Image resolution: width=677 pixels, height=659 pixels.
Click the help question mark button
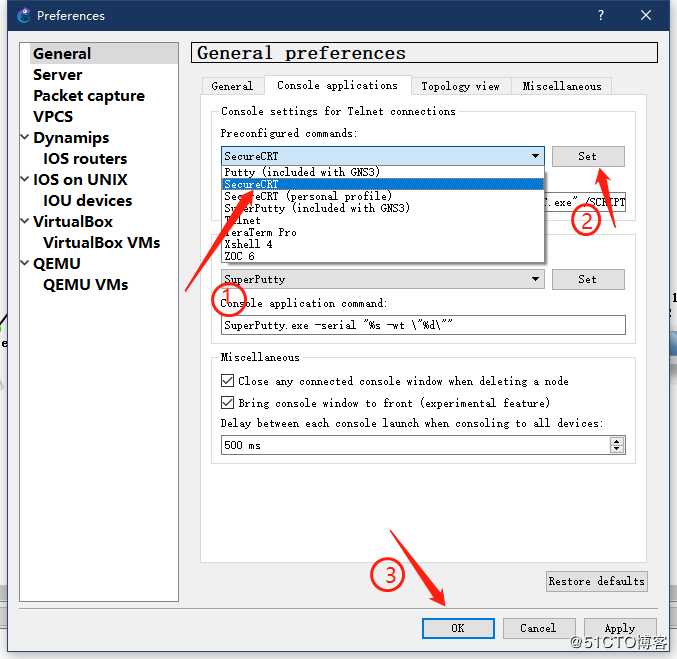tap(601, 16)
